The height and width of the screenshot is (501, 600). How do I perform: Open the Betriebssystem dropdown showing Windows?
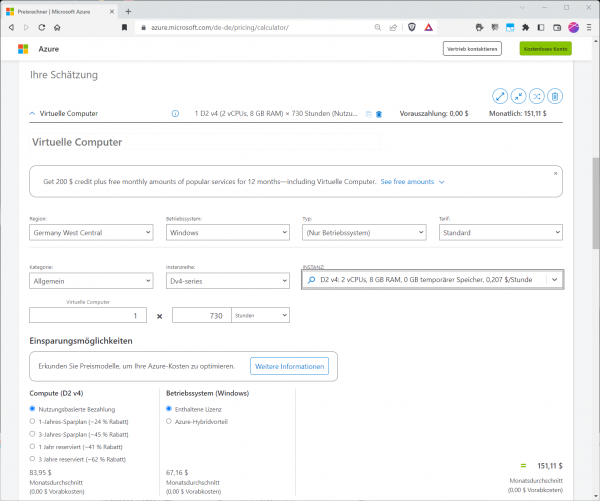pyautogui.click(x=228, y=232)
